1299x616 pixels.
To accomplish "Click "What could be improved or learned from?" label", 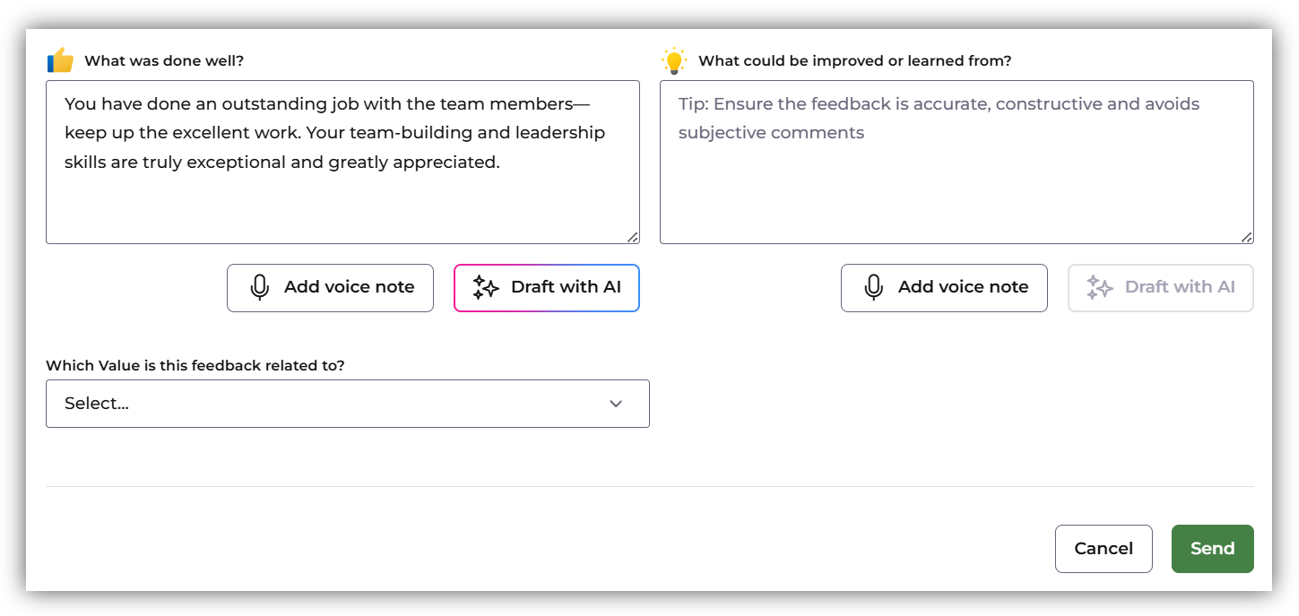I will (x=855, y=61).
